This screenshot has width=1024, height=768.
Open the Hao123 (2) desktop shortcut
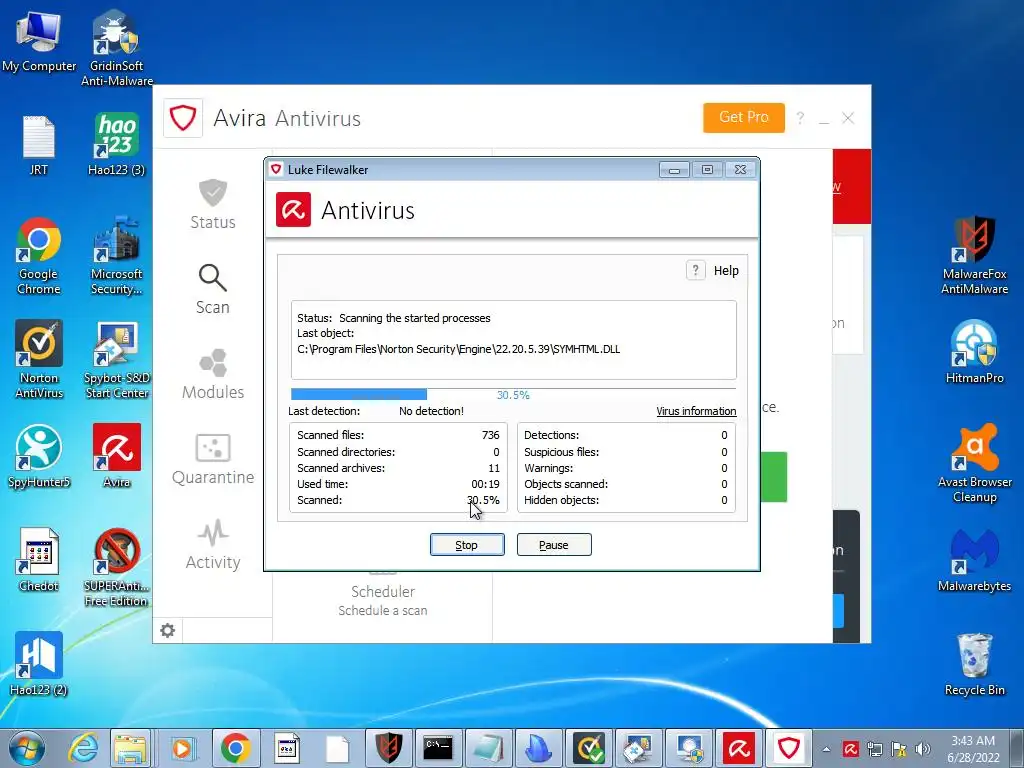(x=39, y=664)
